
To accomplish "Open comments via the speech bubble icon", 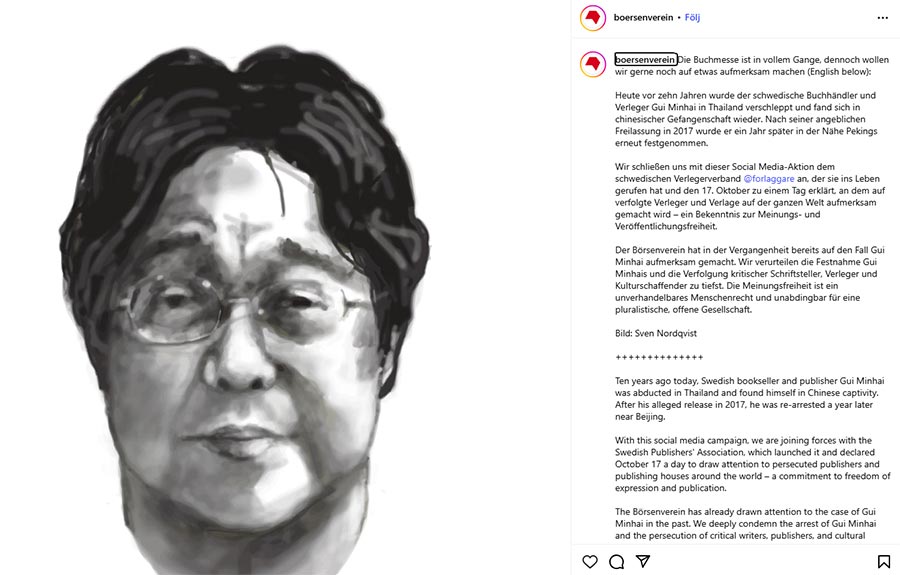I will 616,561.
